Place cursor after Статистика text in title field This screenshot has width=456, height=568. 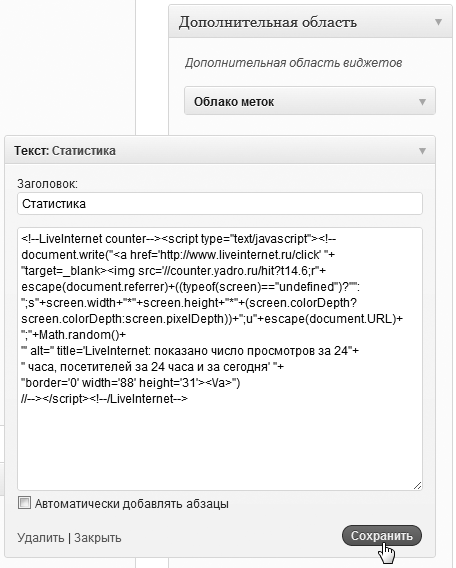click(x=87, y=204)
